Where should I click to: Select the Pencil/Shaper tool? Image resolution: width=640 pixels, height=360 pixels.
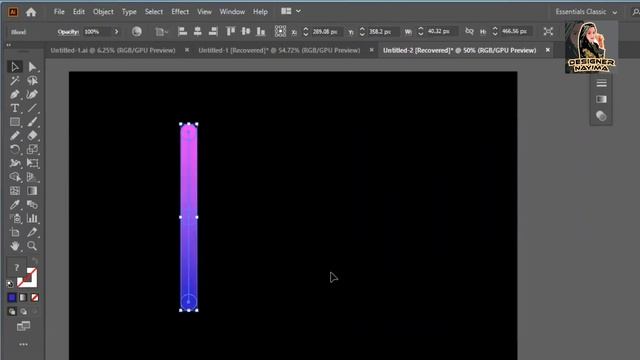coord(15,136)
